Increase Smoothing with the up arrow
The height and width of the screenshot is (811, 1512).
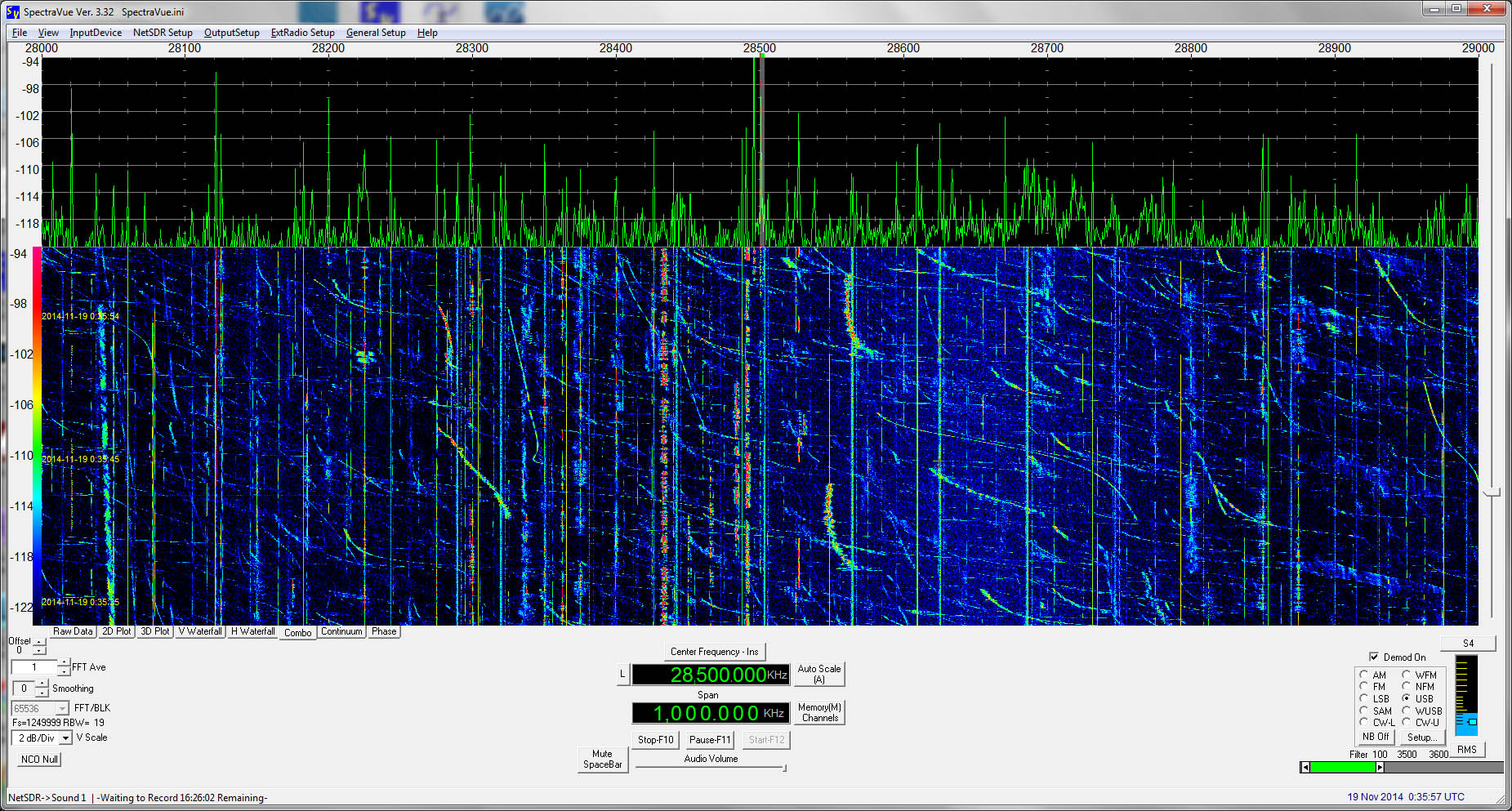[42, 684]
